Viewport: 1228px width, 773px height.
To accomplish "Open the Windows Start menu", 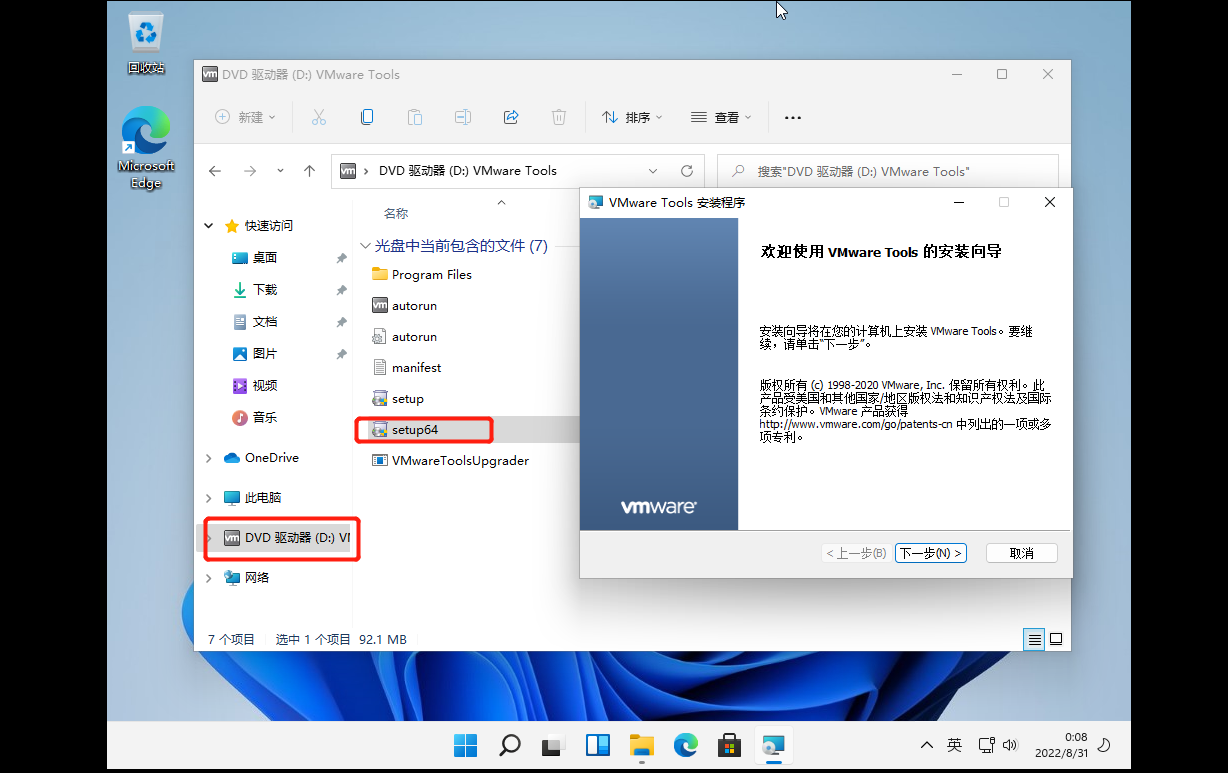I will click(x=465, y=745).
